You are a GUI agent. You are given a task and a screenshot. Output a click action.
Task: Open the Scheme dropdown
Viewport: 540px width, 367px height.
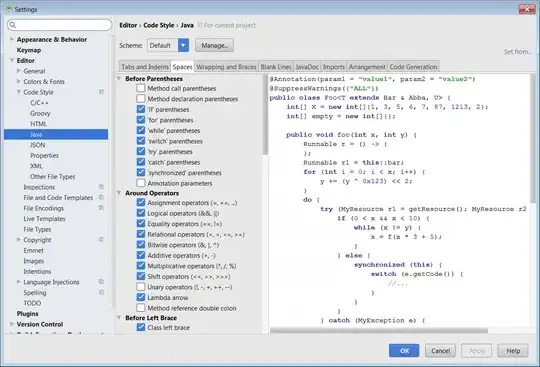(183, 45)
